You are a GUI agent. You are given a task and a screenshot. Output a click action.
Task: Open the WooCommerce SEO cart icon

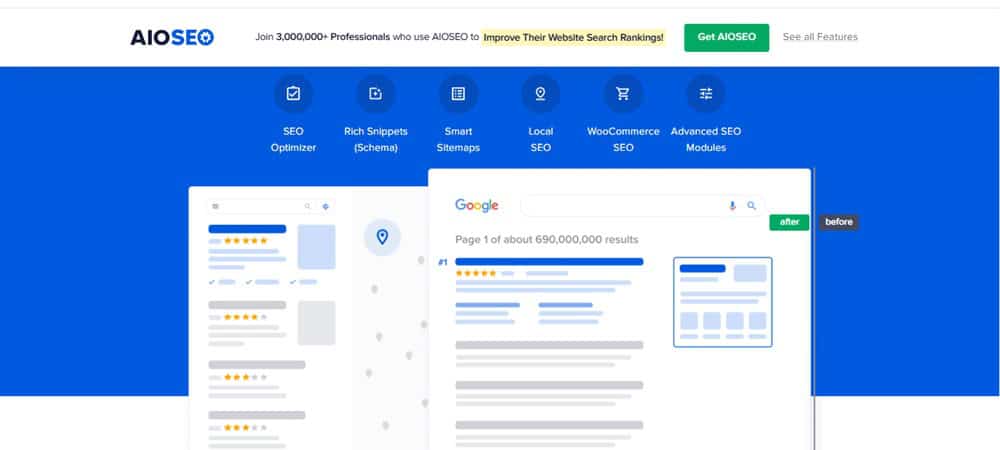tap(623, 94)
